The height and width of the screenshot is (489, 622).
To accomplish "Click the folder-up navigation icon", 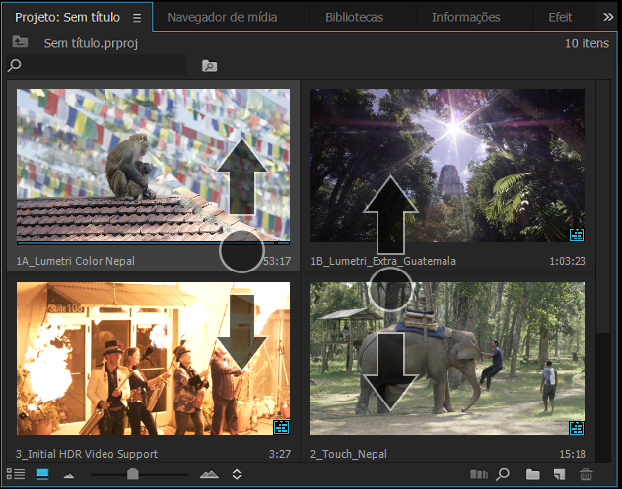I will (x=20, y=41).
